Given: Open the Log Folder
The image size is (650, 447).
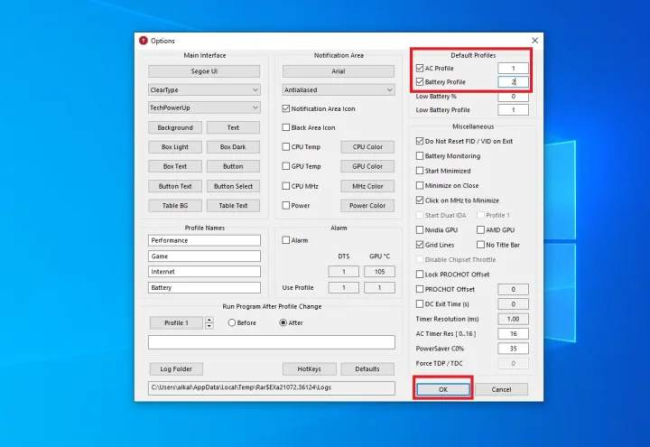Looking at the screenshot, I should point(176,369).
